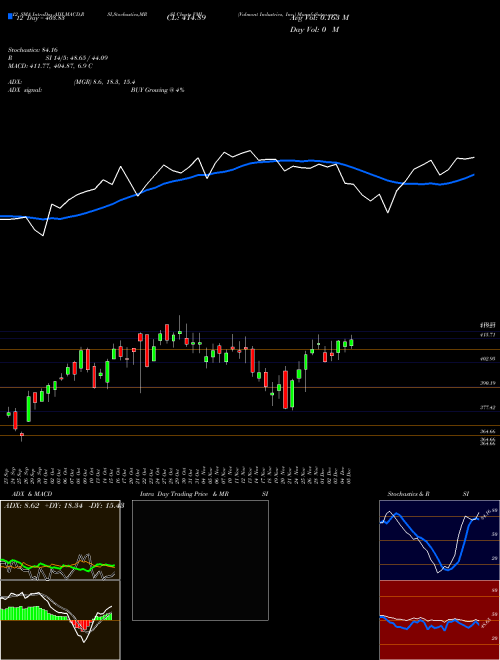This screenshot has width=500, height=660.
Task: Click the Valmont Industries company title text
Action: point(286,14)
